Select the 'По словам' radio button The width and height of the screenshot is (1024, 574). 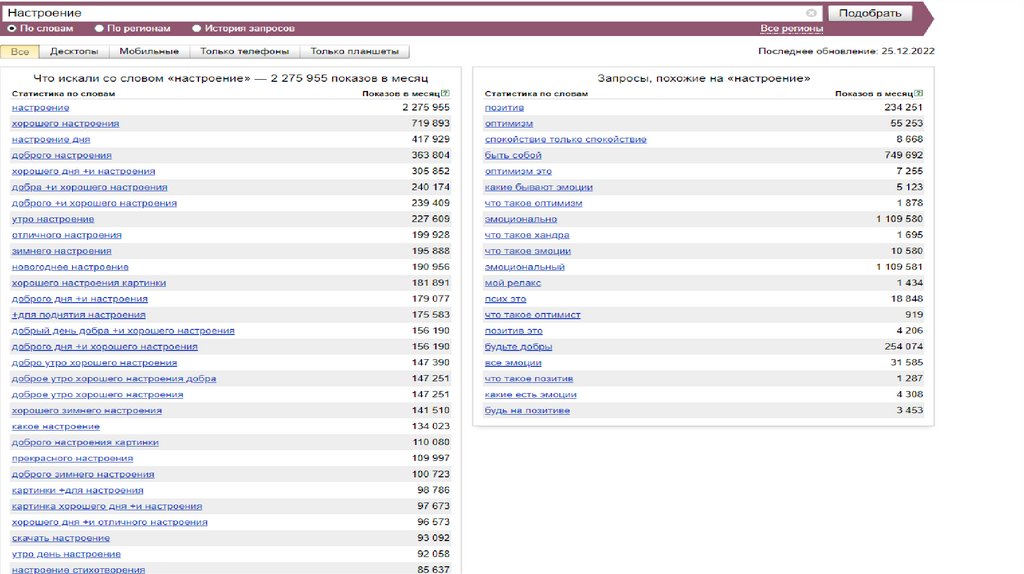click(12, 29)
